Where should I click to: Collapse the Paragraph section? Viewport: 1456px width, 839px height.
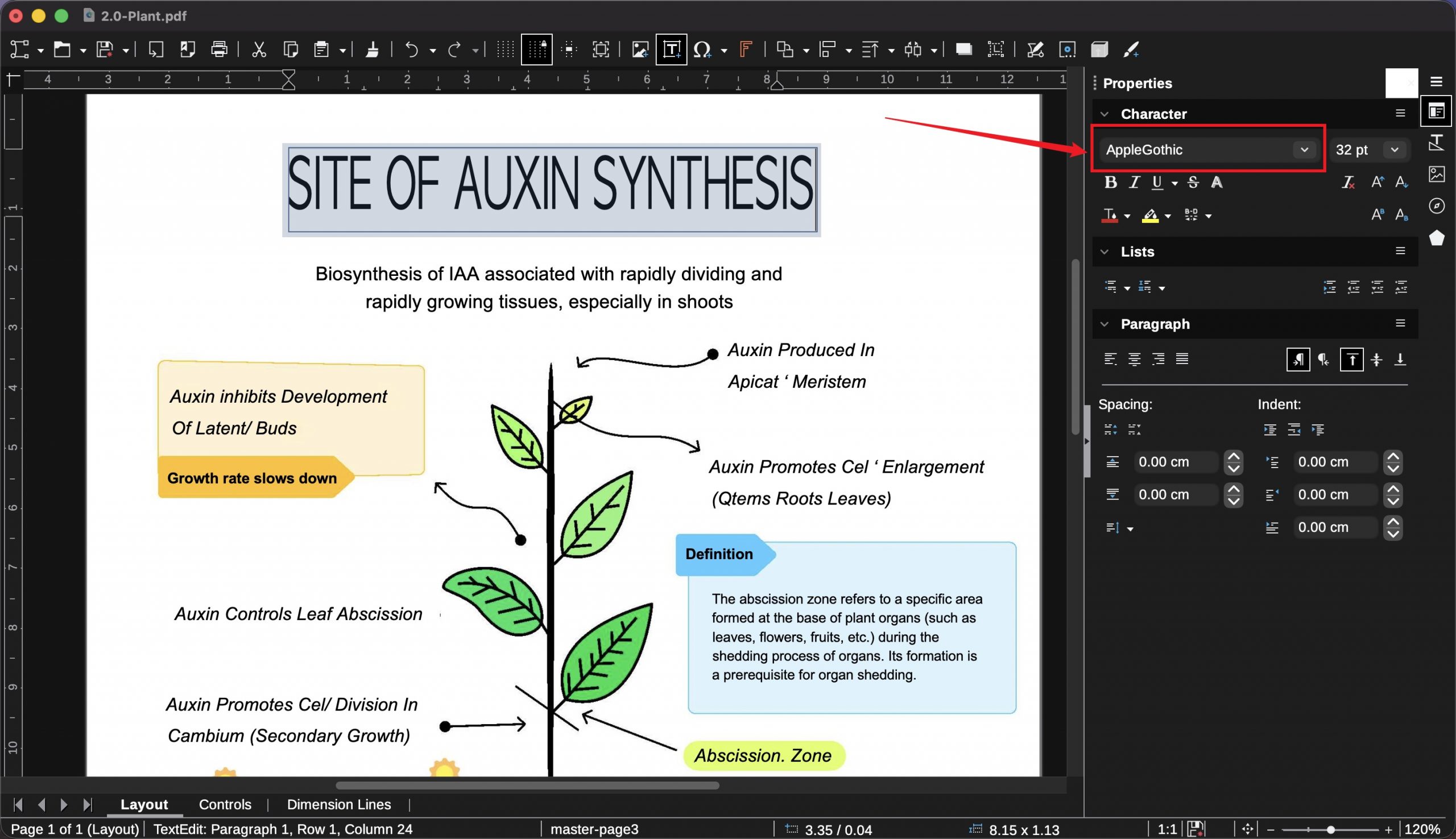coord(1104,324)
